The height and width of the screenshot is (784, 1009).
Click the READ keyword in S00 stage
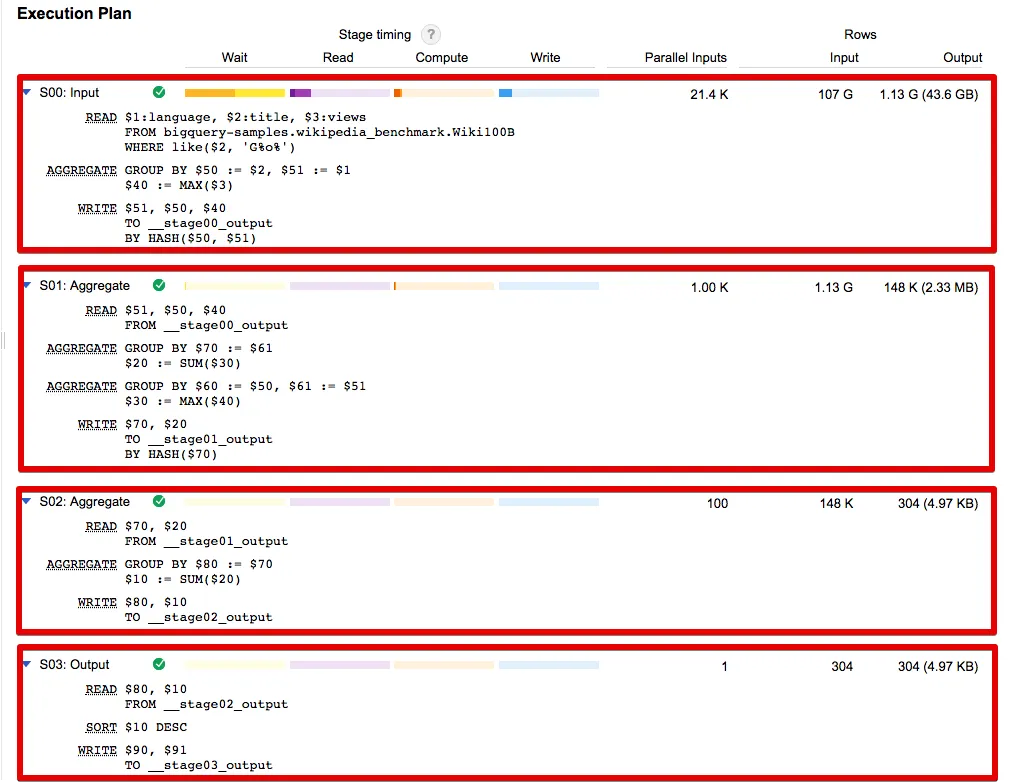101,117
